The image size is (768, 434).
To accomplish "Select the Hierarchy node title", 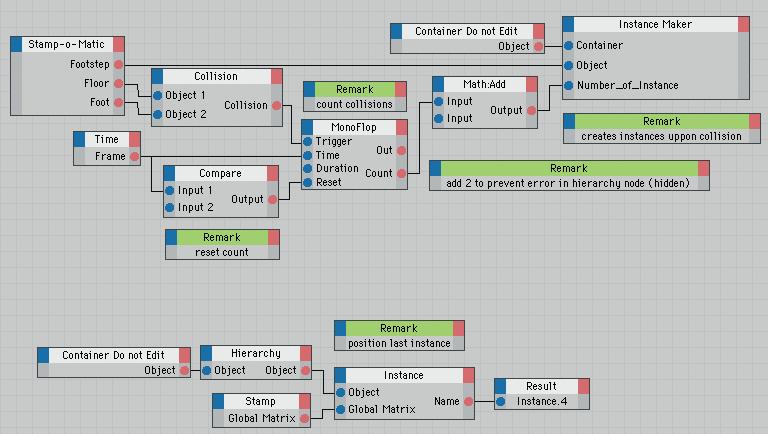I will (256, 353).
